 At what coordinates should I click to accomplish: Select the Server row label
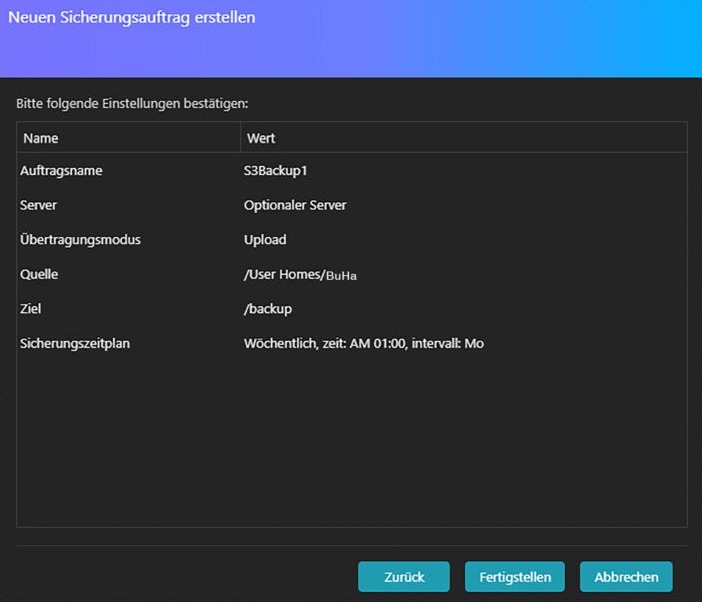point(39,205)
